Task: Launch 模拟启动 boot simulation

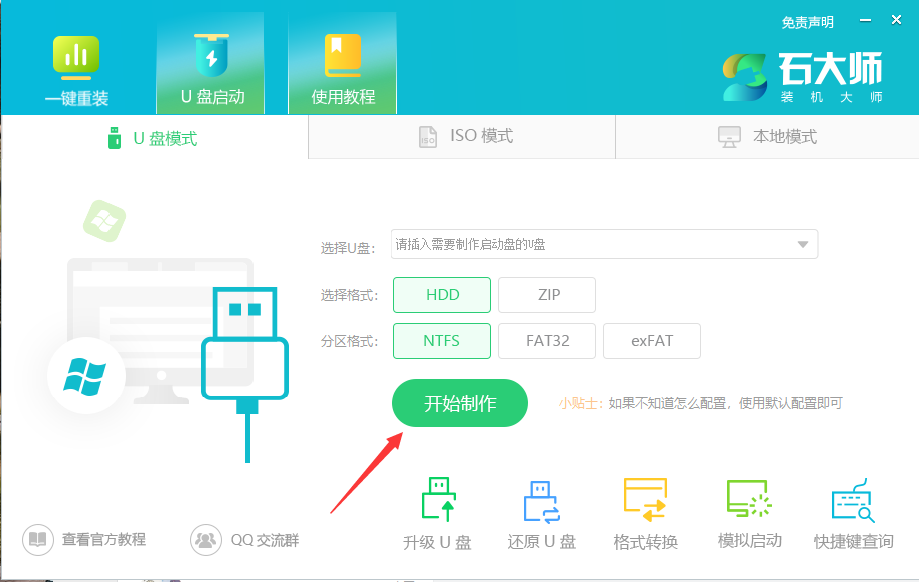Action: click(750, 510)
